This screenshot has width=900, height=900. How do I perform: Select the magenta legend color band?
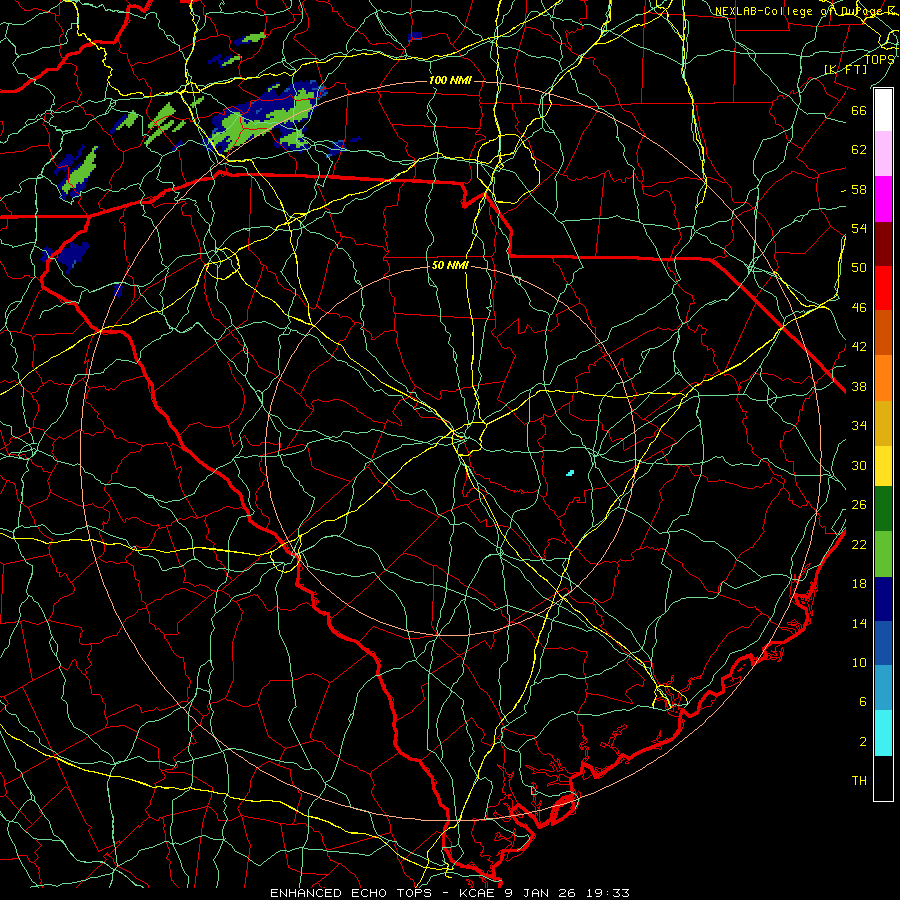tap(883, 199)
